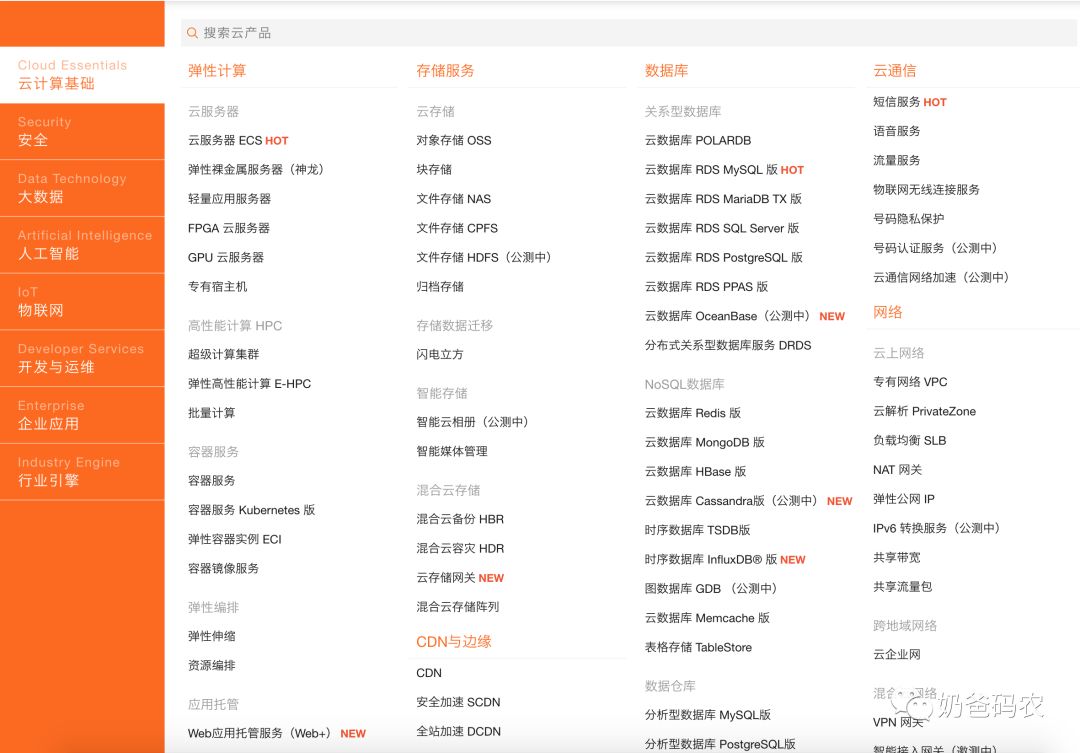Open 智能媒体管理 link
This screenshot has height=753, width=1080.
tap(452, 451)
